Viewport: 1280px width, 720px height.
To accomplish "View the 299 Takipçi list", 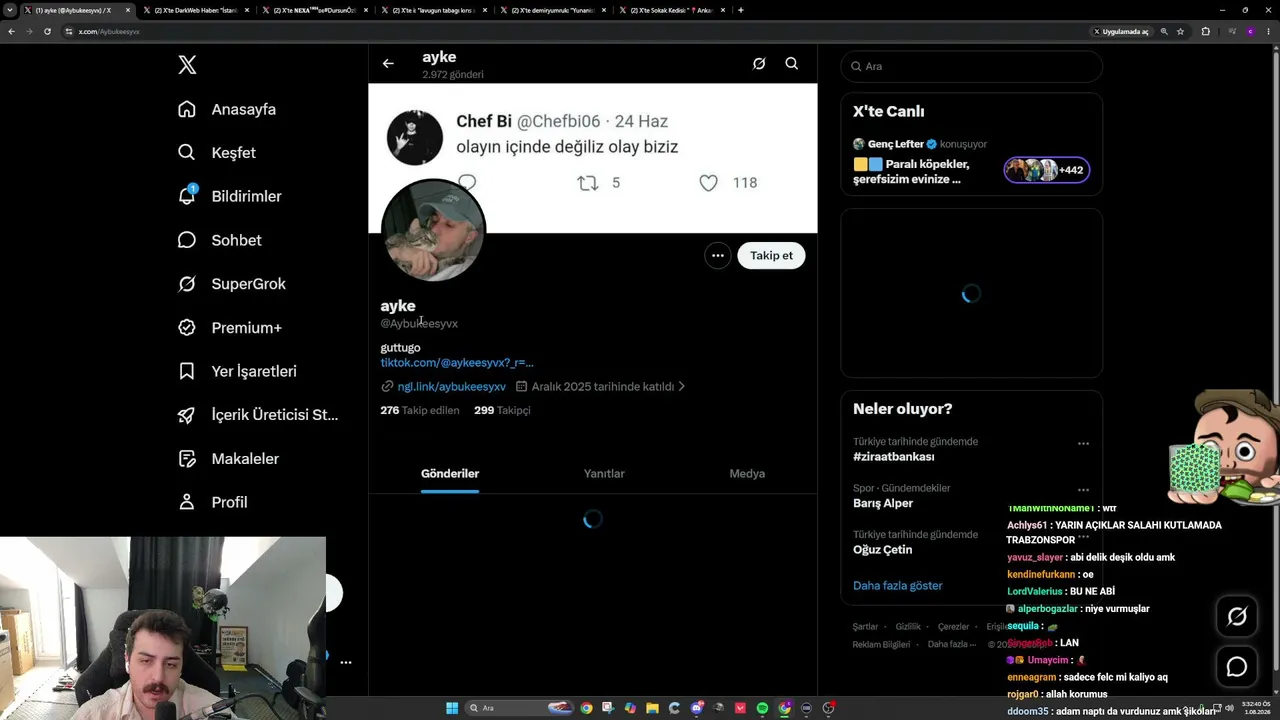I will tap(502, 411).
